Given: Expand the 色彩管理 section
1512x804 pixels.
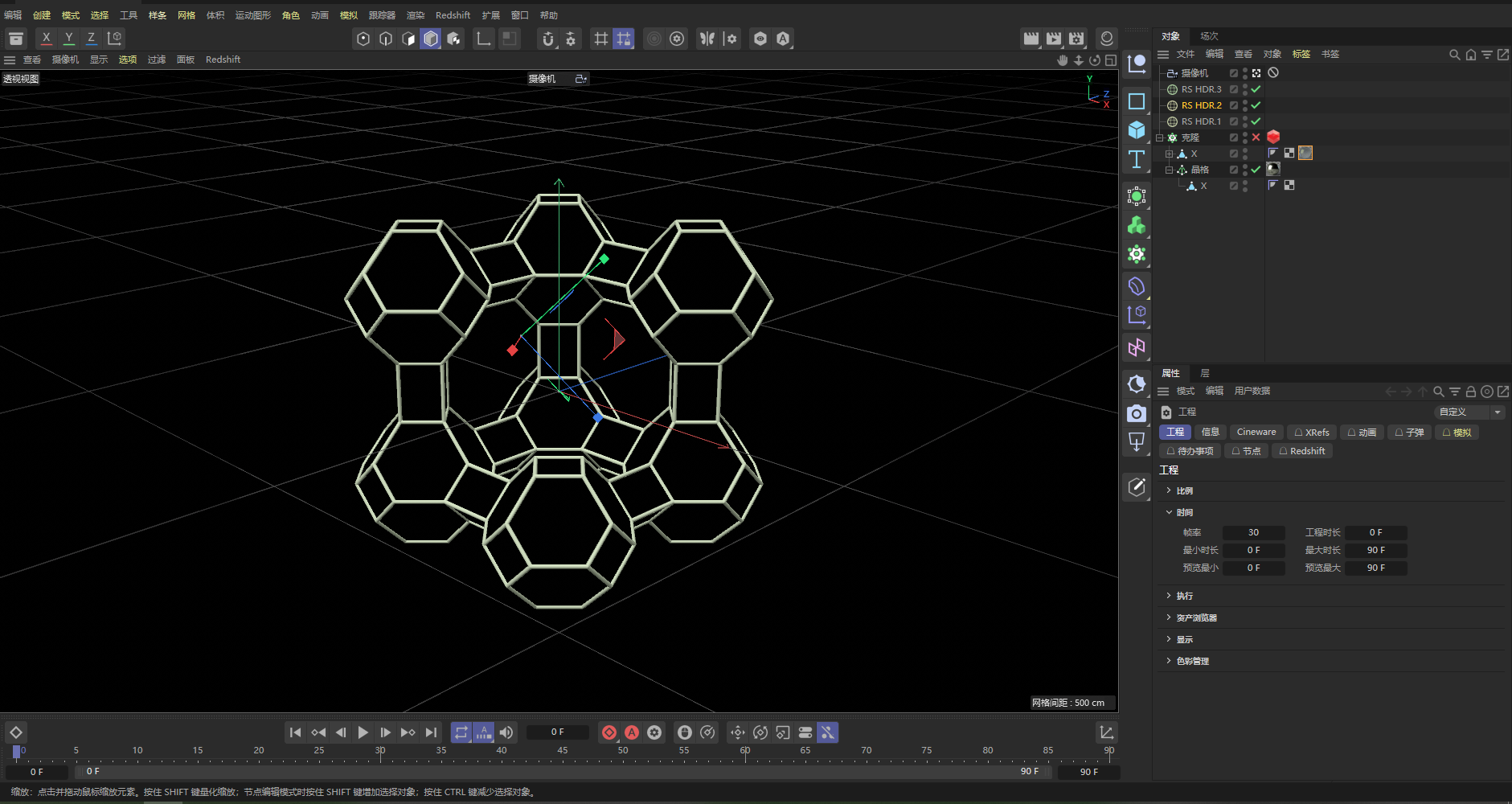Looking at the screenshot, I should click(1169, 661).
